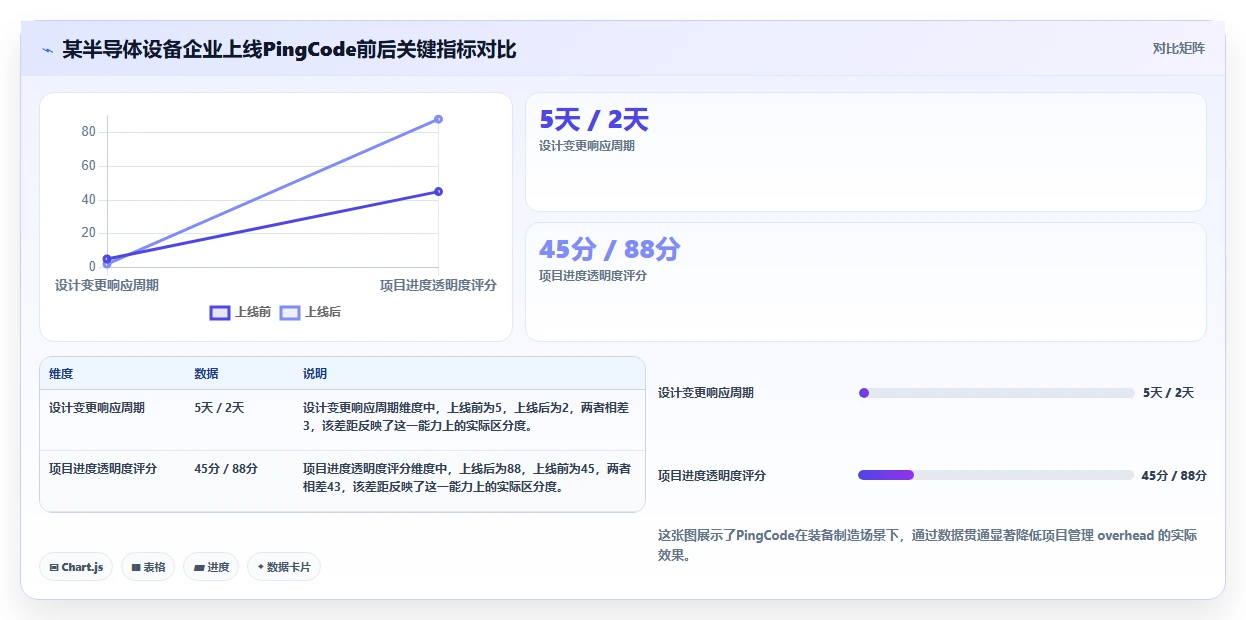Click the 设计变更响应周期 table row cell
The width and height of the screenshot is (1246, 620).
pyautogui.click(x=97, y=408)
